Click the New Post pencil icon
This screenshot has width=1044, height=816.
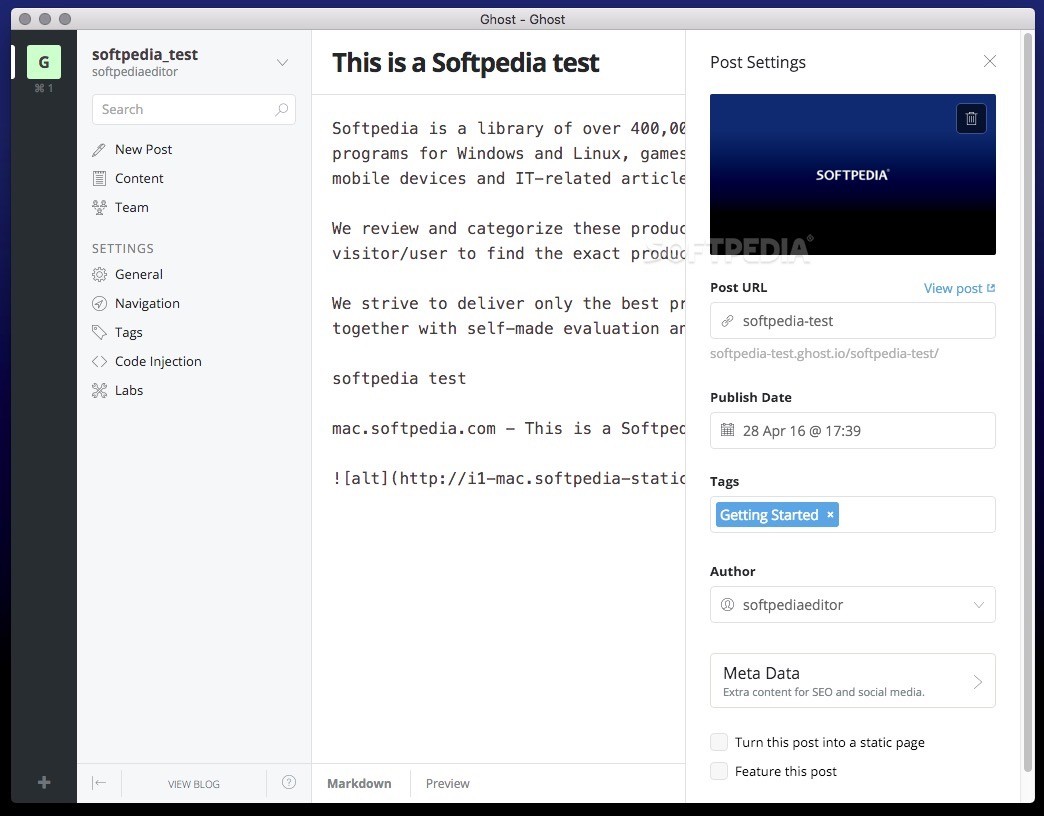[99, 150]
